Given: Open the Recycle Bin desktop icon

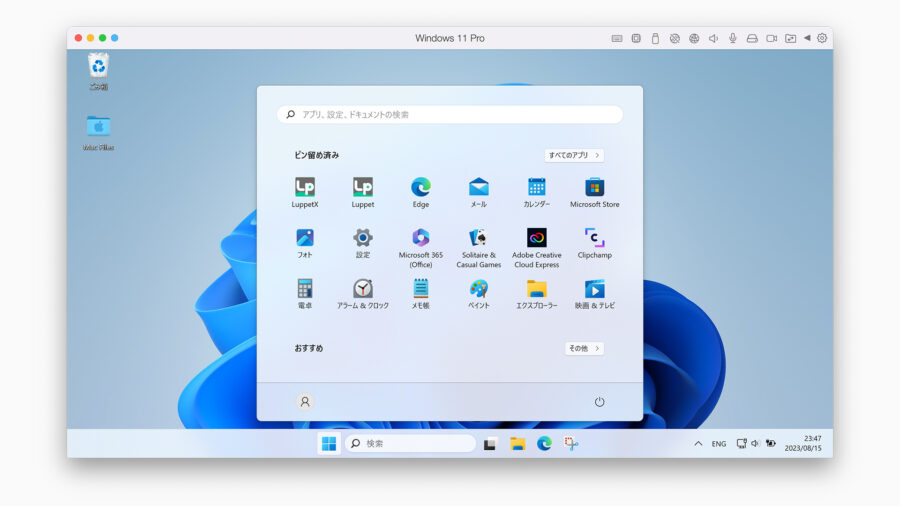Looking at the screenshot, I should click(x=98, y=72).
